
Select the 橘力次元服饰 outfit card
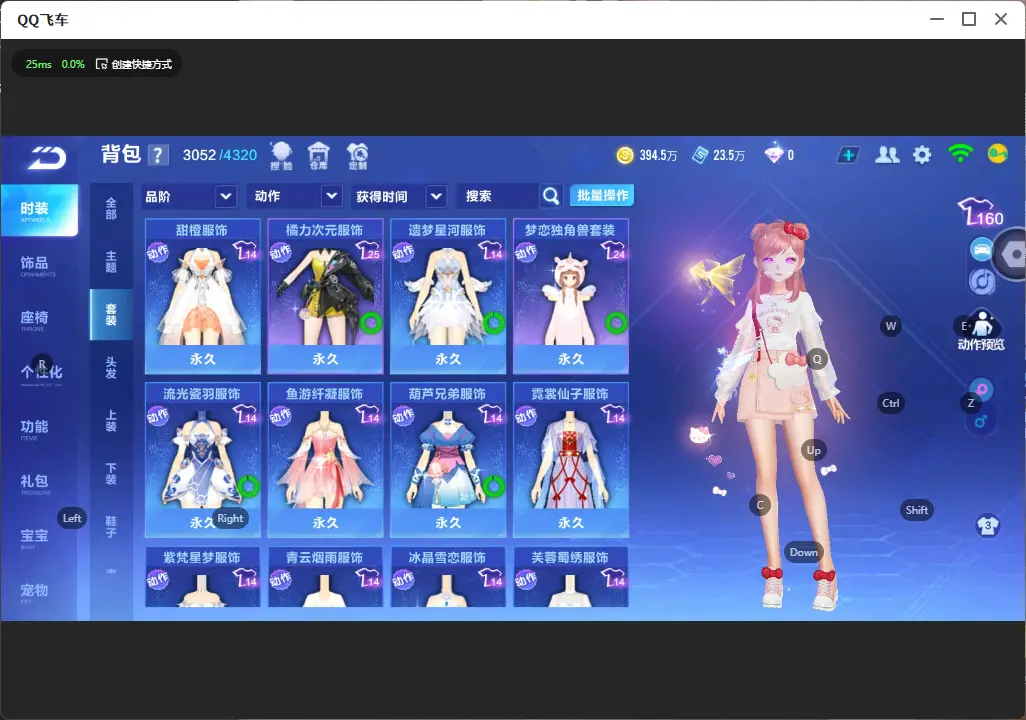pyautogui.click(x=325, y=296)
